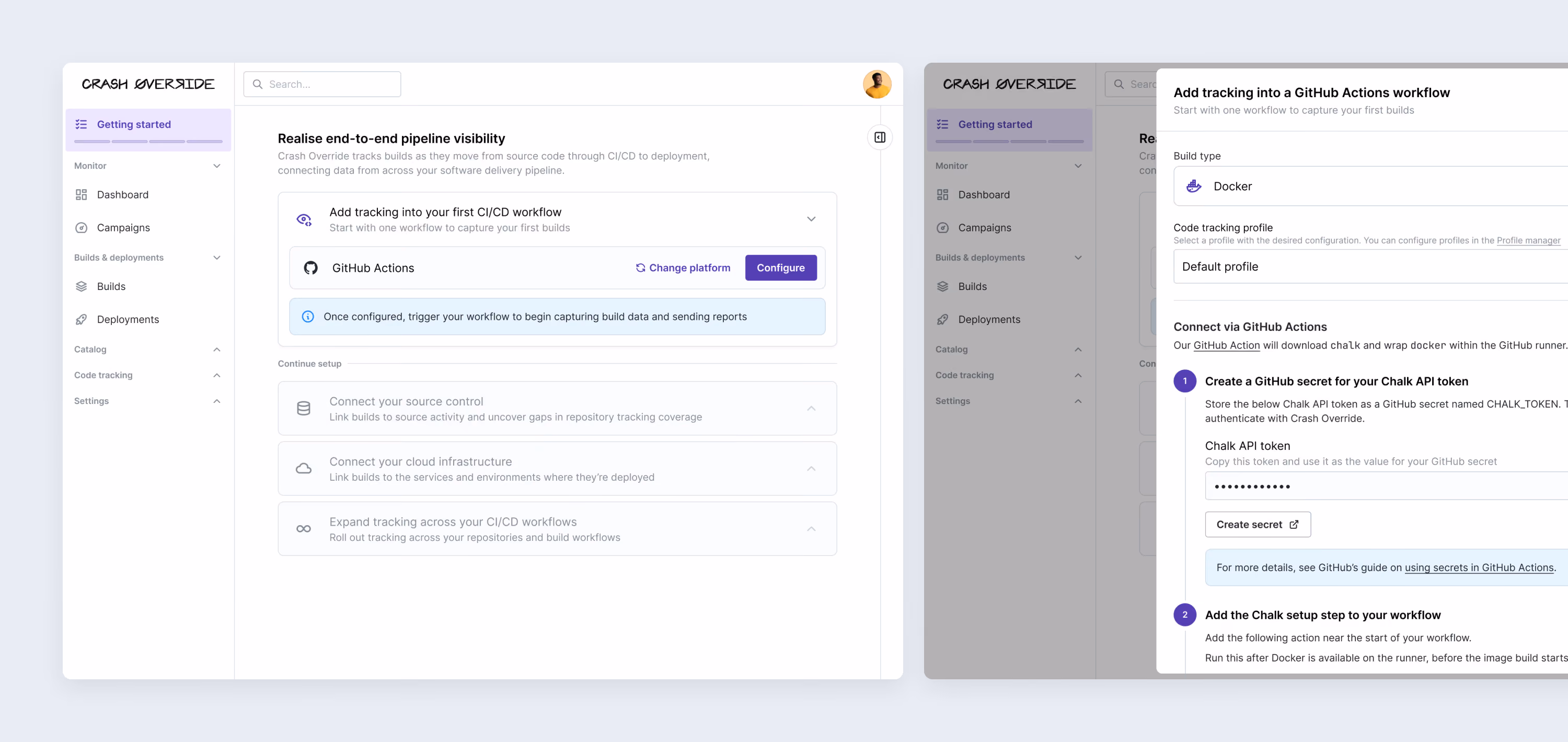Click the search magnifier icon in left window
The height and width of the screenshot is (742, 1568).
pyautogui.click(x=258, y=84)
